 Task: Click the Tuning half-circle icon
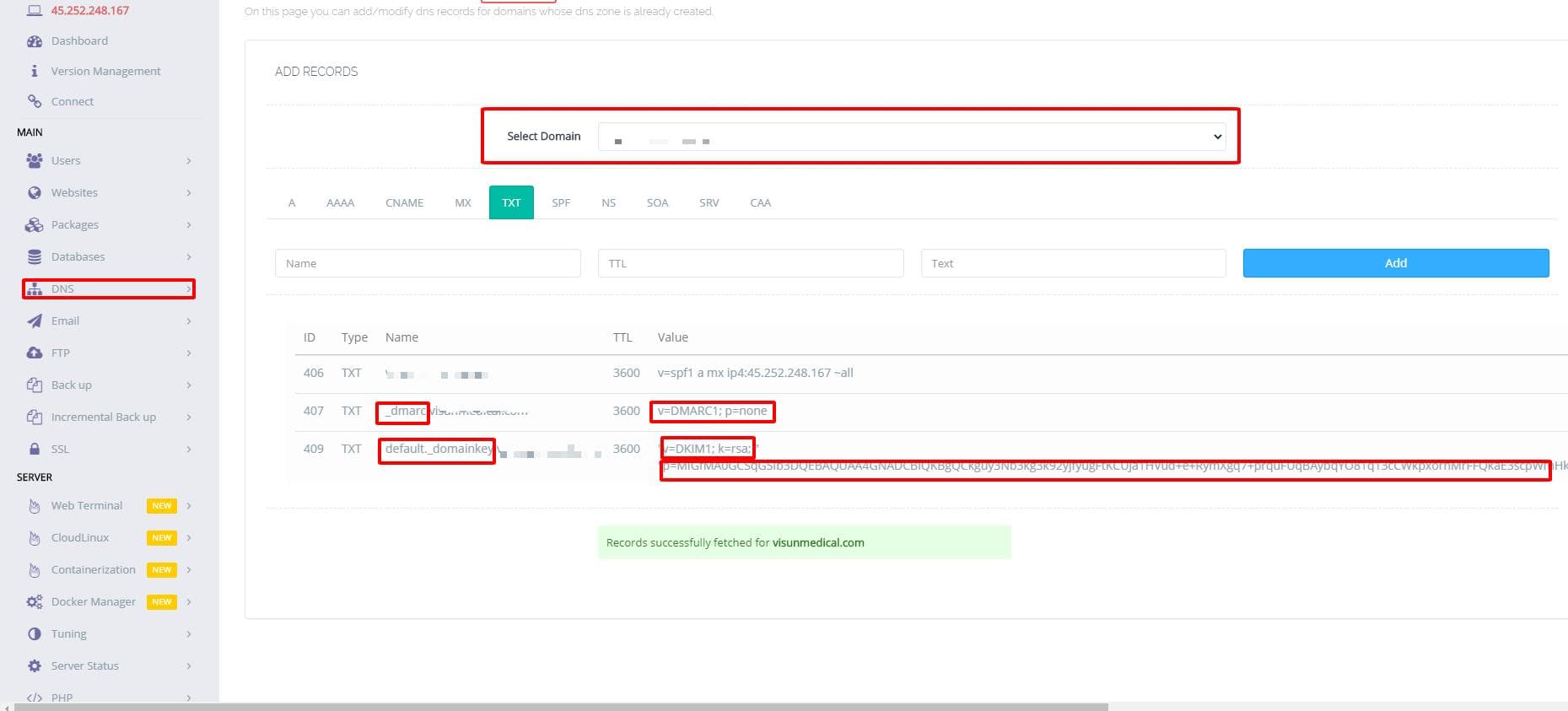coord(35,633)
